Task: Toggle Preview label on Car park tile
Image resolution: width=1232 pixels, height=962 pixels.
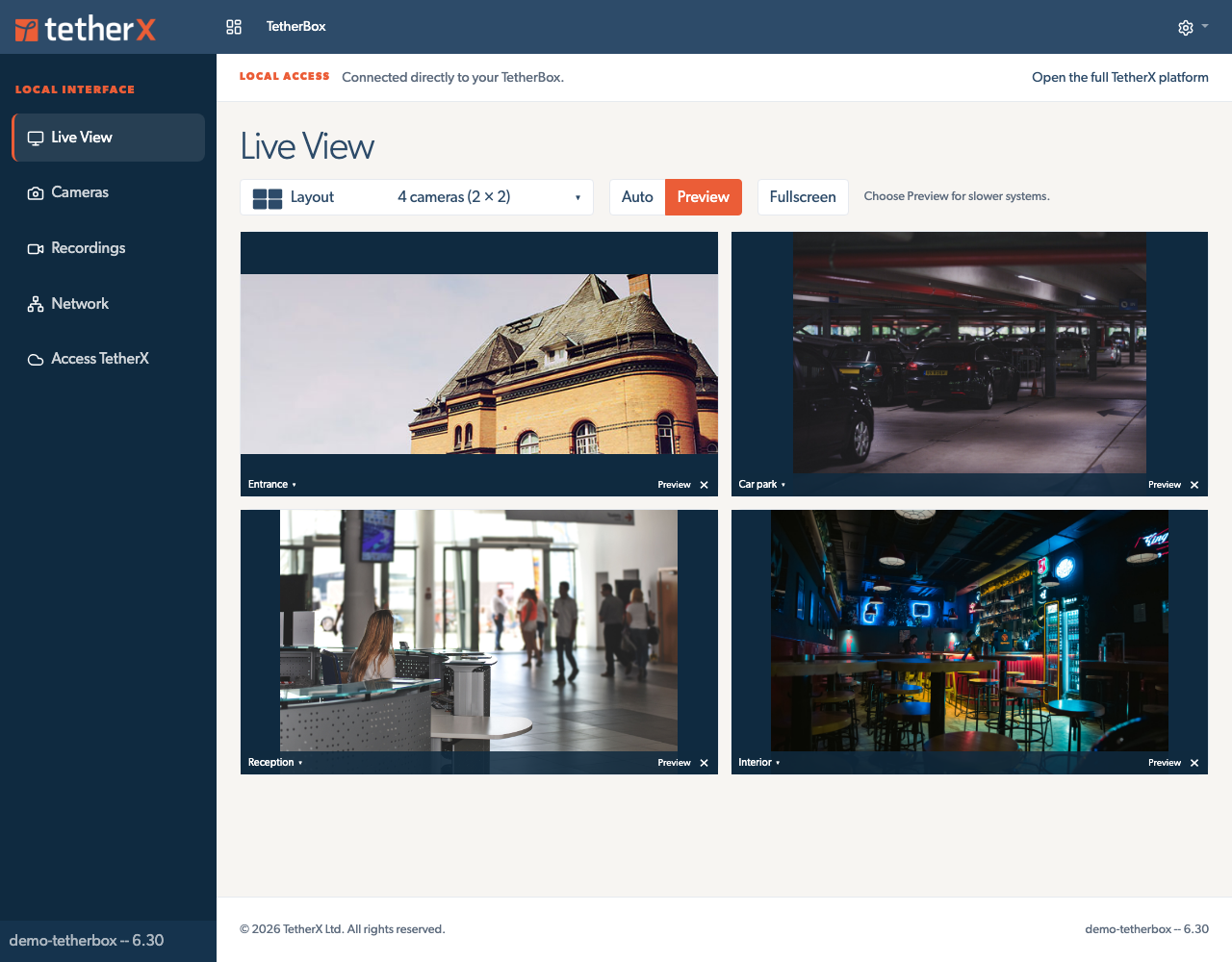Action: point(1165,485)
